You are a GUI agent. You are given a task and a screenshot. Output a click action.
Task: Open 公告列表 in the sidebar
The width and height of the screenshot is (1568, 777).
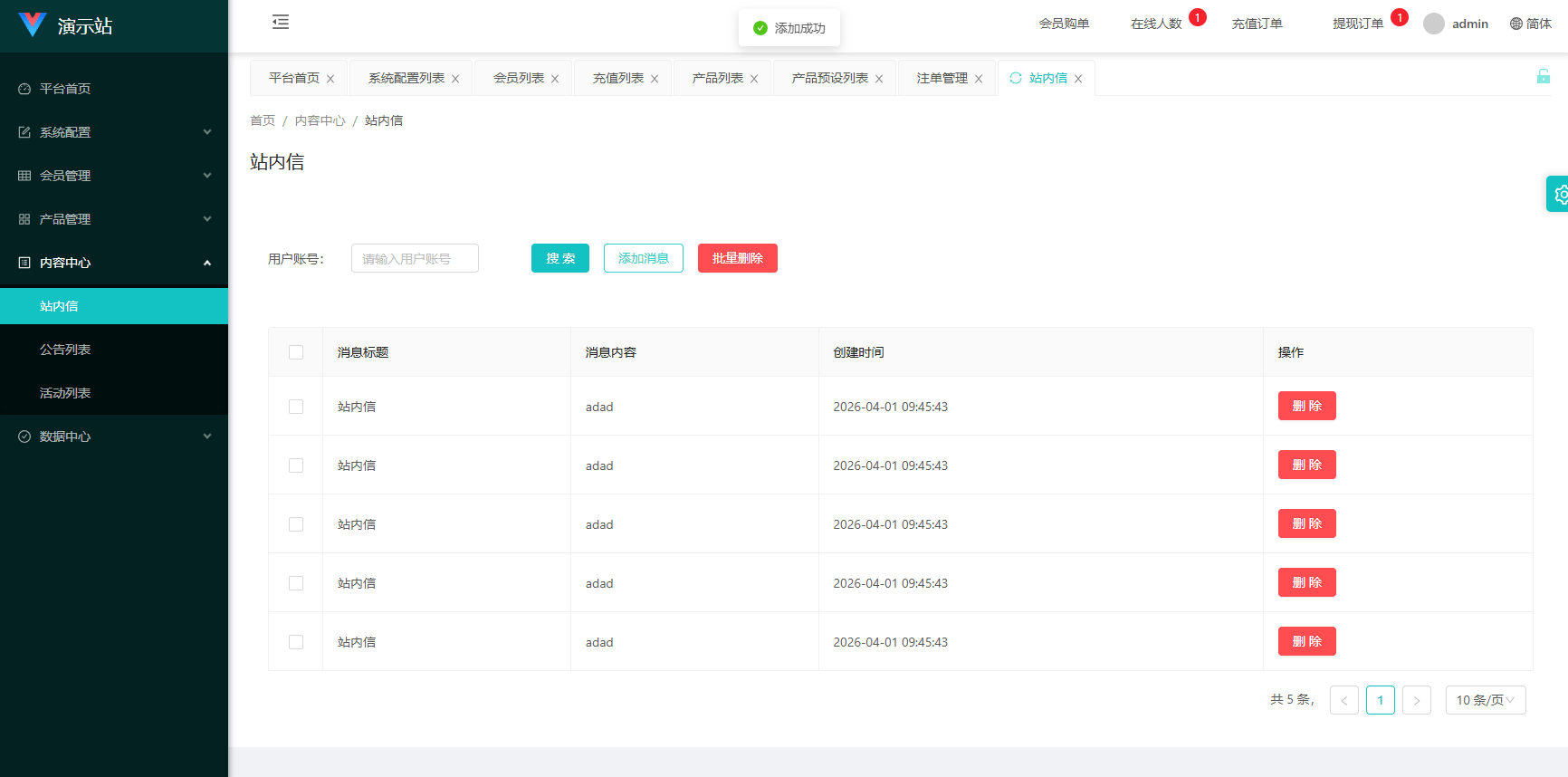(65, 350)
